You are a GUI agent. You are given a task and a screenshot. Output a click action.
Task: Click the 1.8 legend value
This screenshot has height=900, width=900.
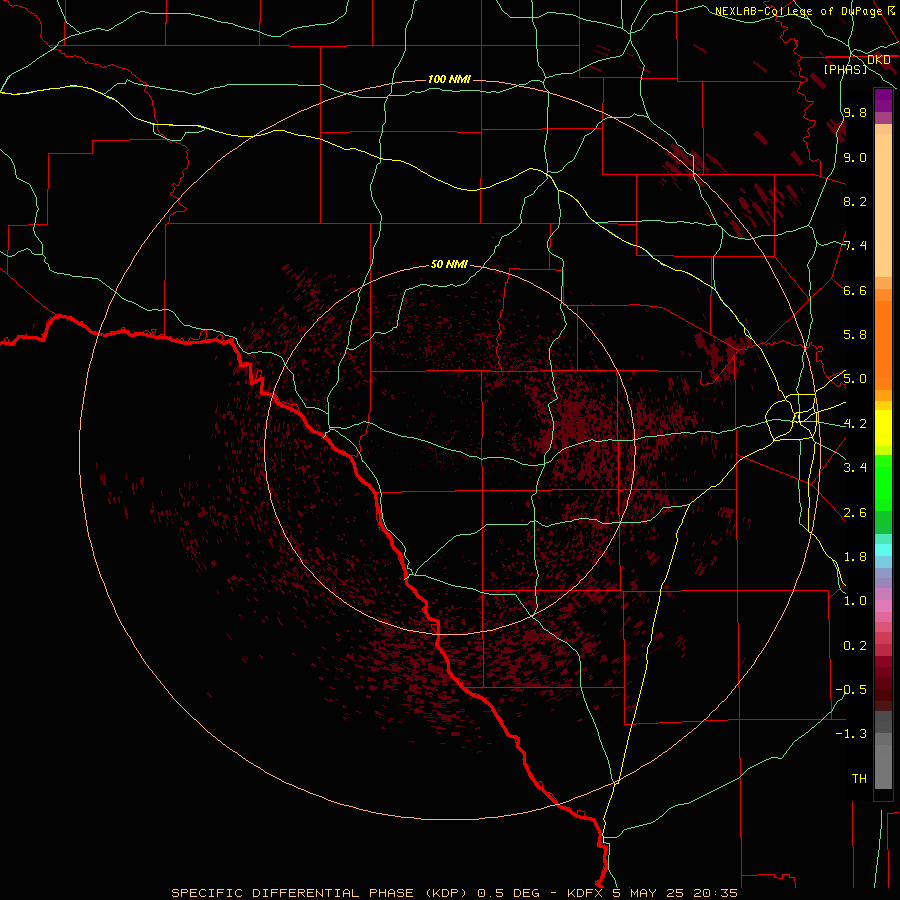[x=855, y=557]
